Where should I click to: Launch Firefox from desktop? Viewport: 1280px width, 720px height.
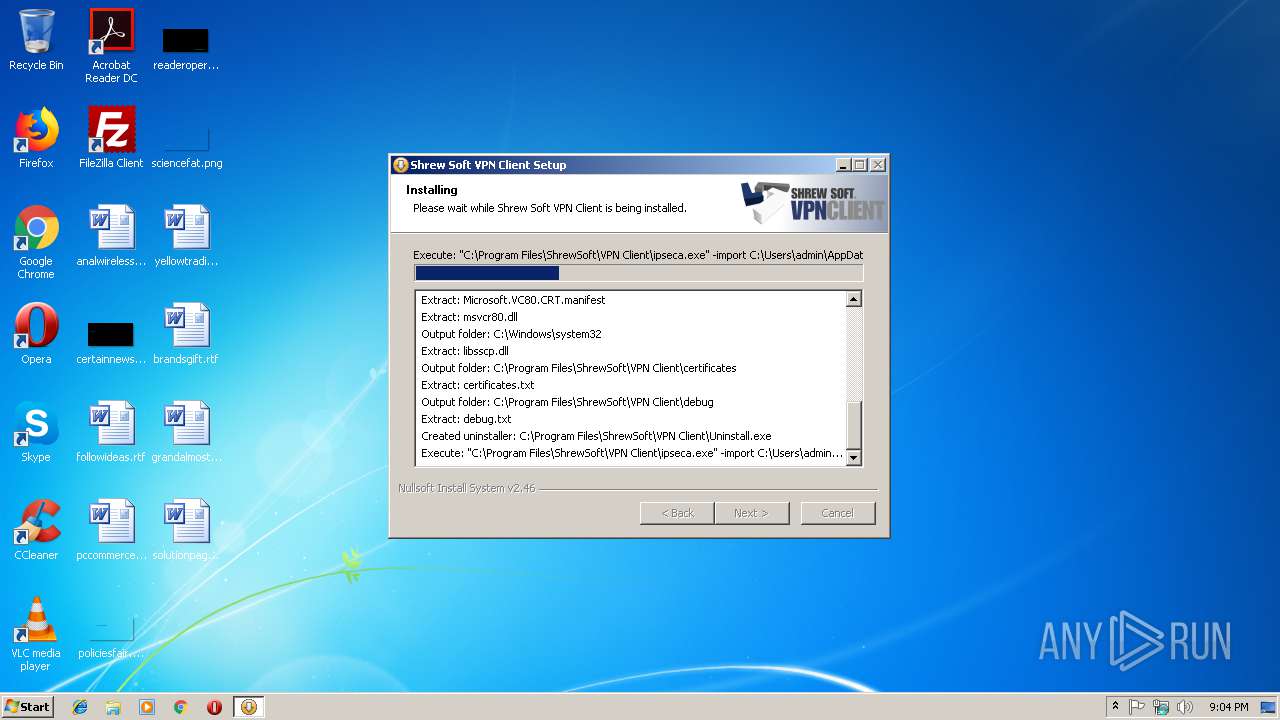point(36,138)
